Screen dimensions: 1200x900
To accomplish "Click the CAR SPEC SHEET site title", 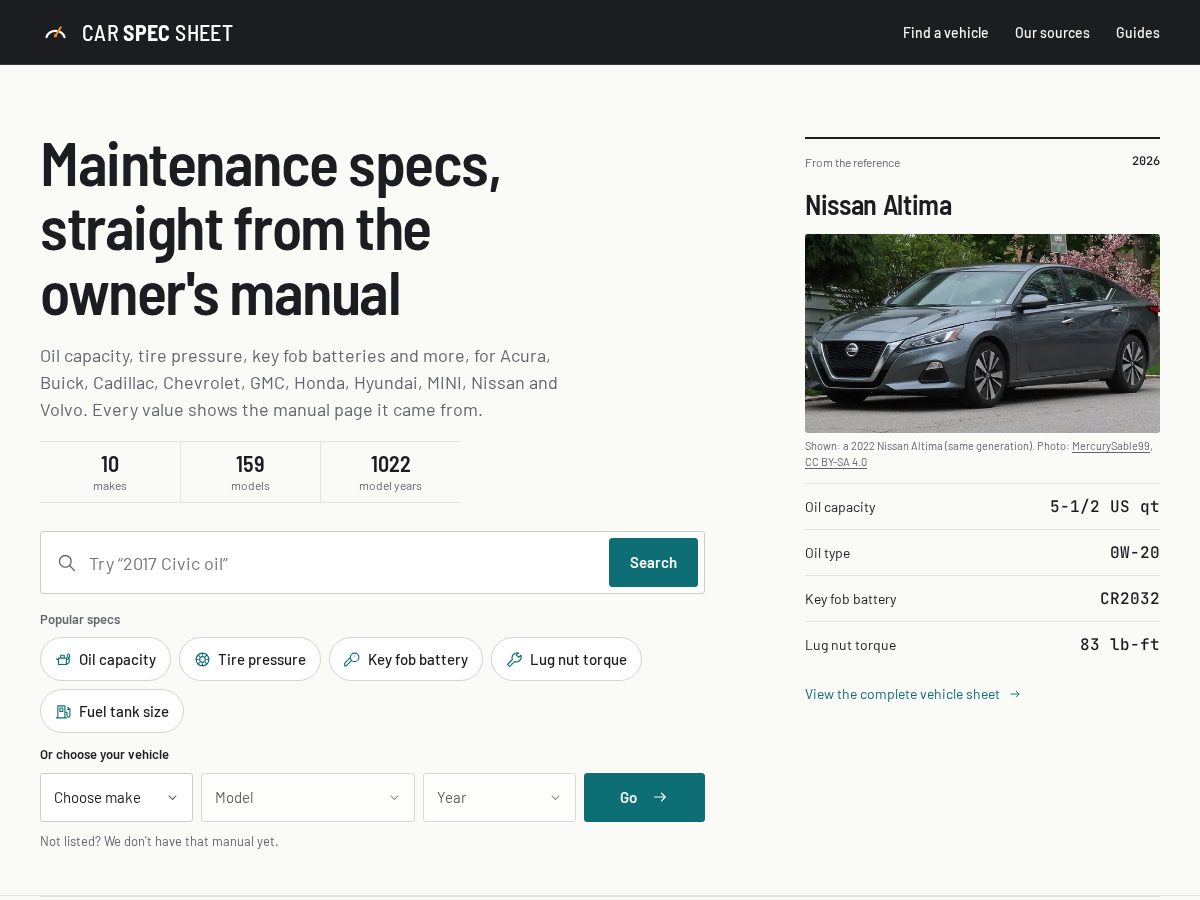I will pos(157,33).
